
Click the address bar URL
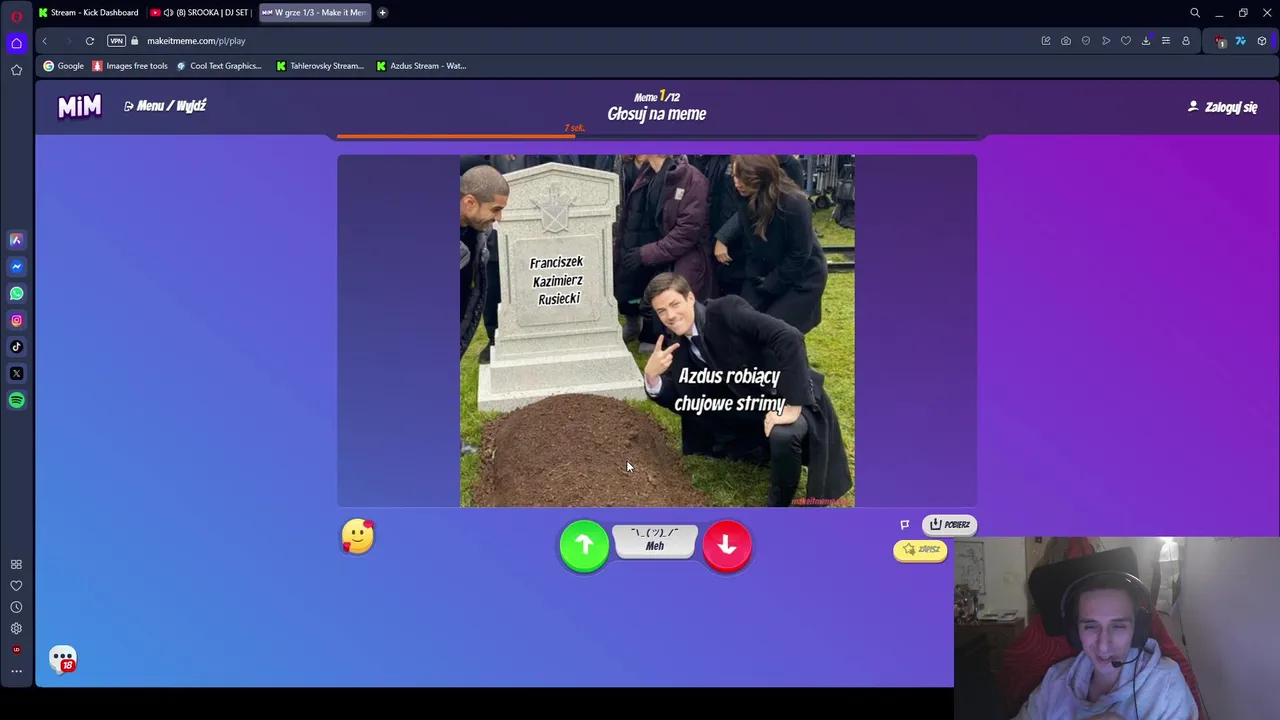[x=196, y=41]
